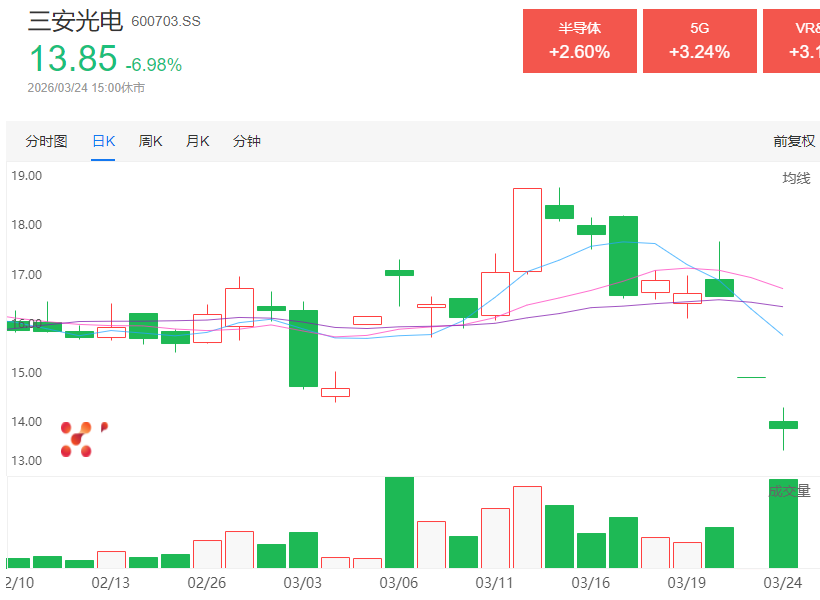The width and height of the screenshot is (820, 600).
Task: Toggle the 成交量 volume label
Action: coord(790,491)
